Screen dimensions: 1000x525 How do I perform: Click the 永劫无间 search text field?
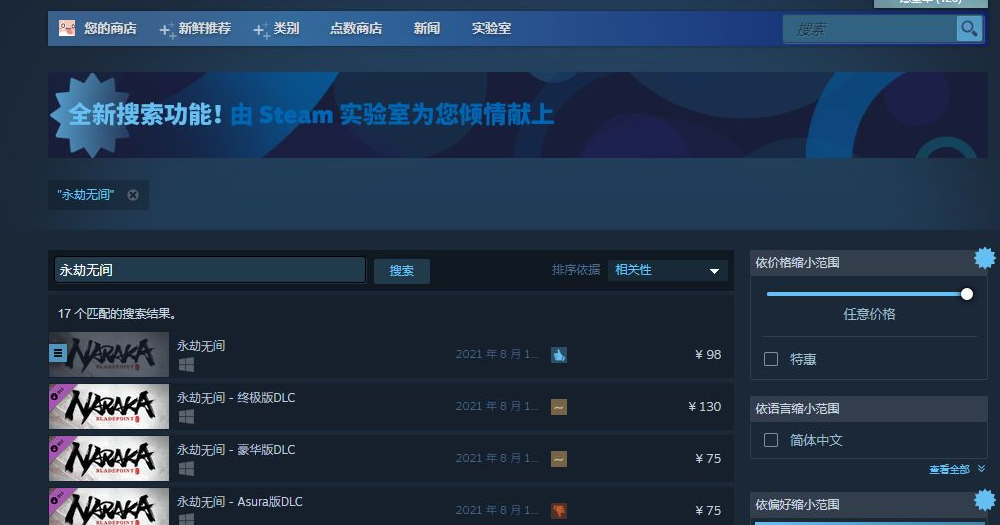pos(210,270)
